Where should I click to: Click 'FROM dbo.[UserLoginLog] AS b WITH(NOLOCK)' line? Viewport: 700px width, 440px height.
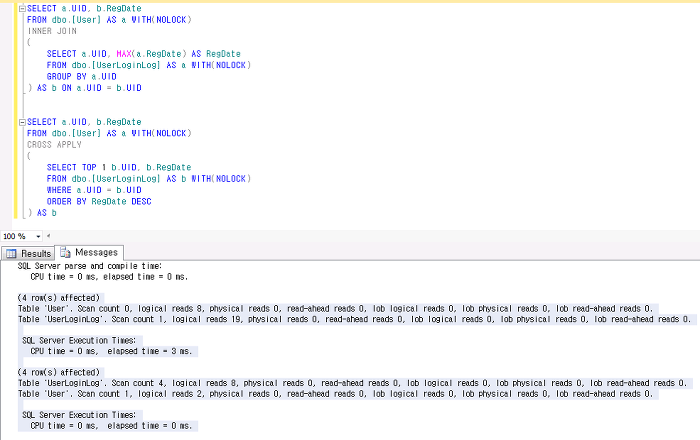point(149,178)
